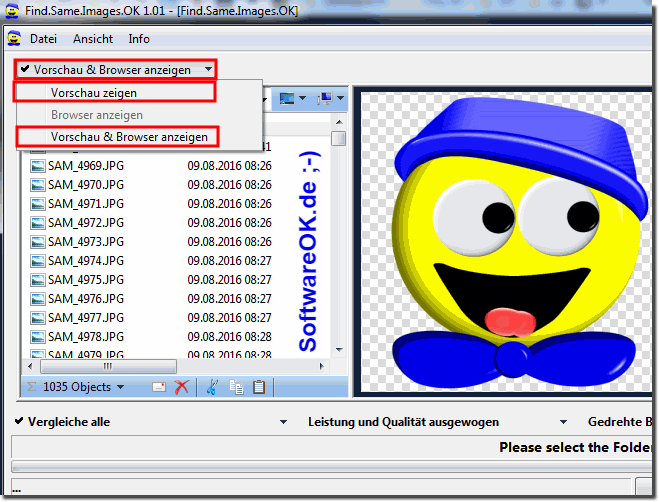Screen dimensions: 659x502
Task: Click the file list scroll down arrow
Action: [339, 350]
